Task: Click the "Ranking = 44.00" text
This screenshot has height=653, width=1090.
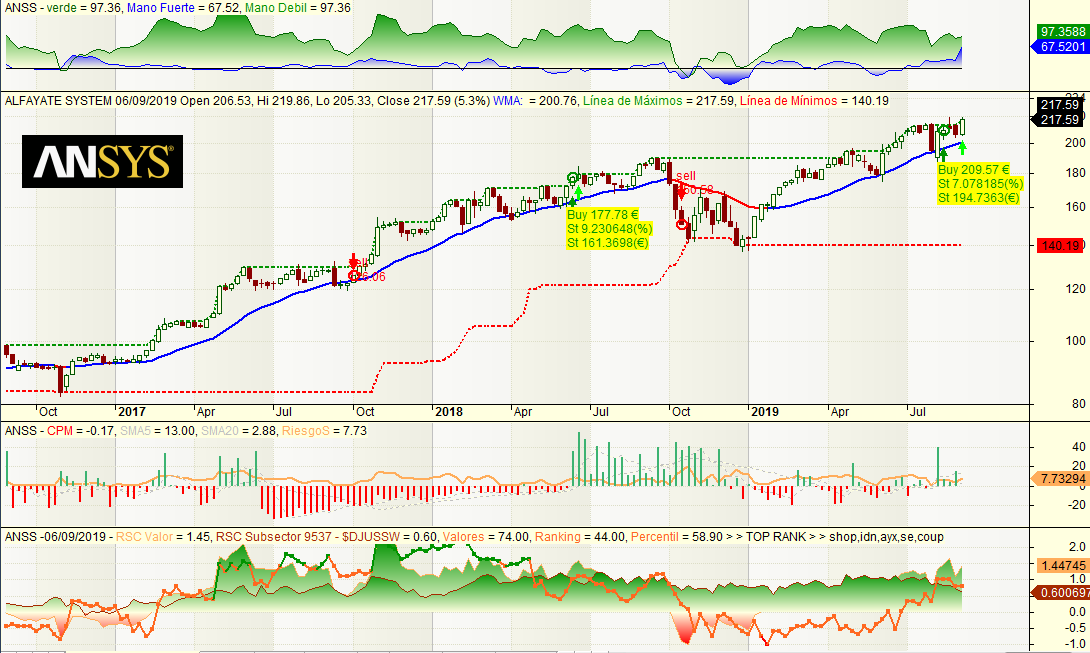Action: 580,537
